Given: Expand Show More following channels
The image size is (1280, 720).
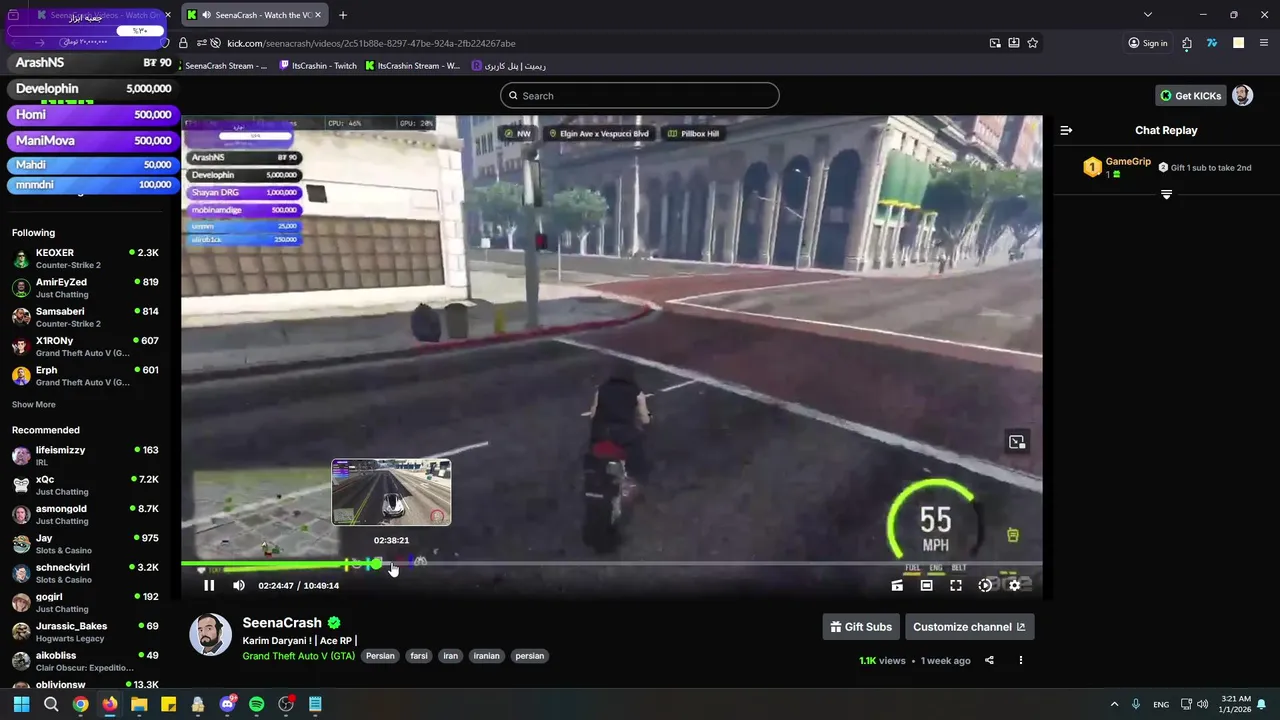Looking at the screenshot, I should 34,405.
